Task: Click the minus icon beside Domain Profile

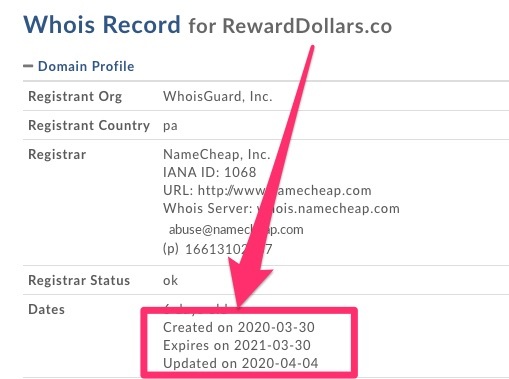Action: 28,66
